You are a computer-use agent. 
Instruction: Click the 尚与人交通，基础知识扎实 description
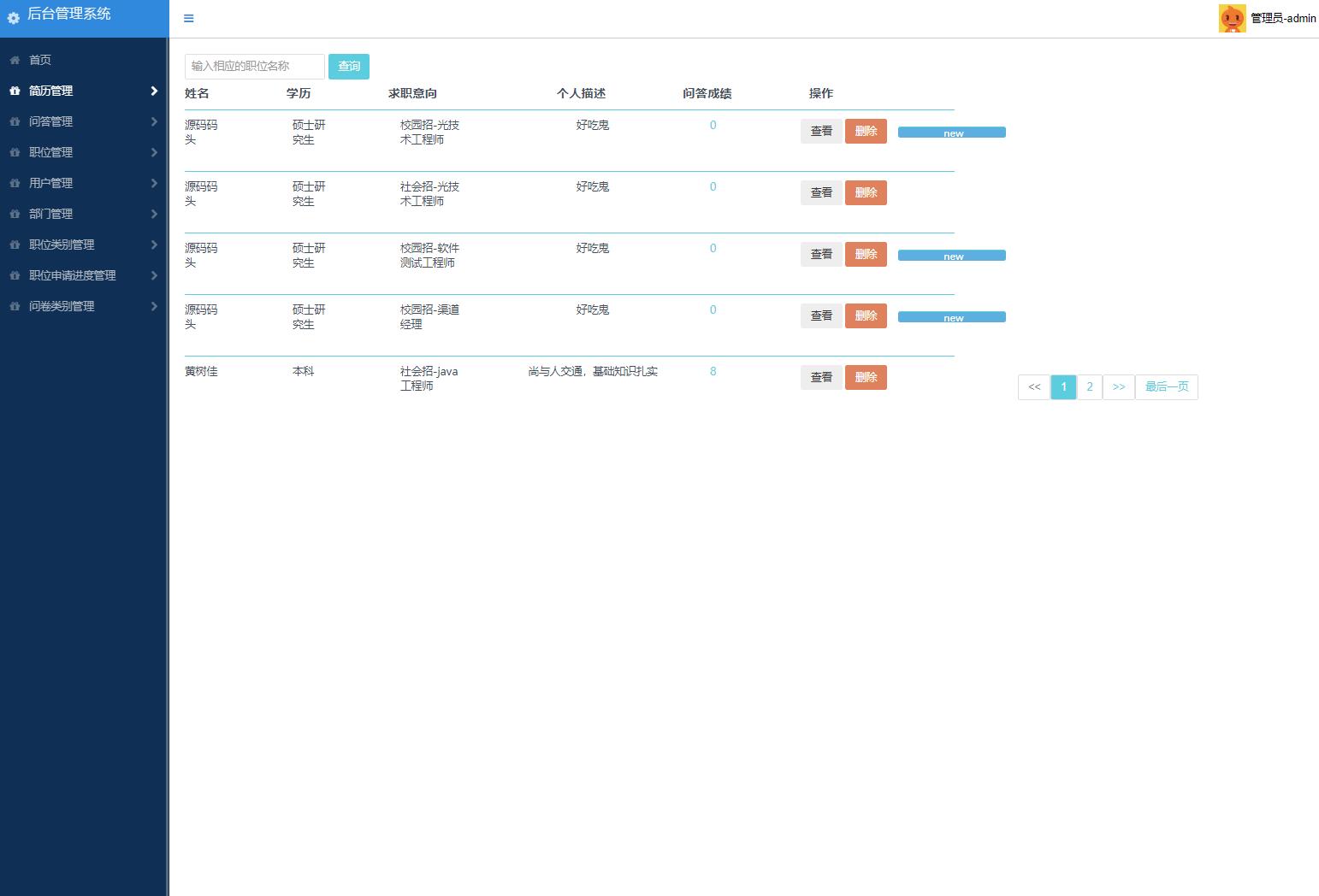(x=593, y=371)
